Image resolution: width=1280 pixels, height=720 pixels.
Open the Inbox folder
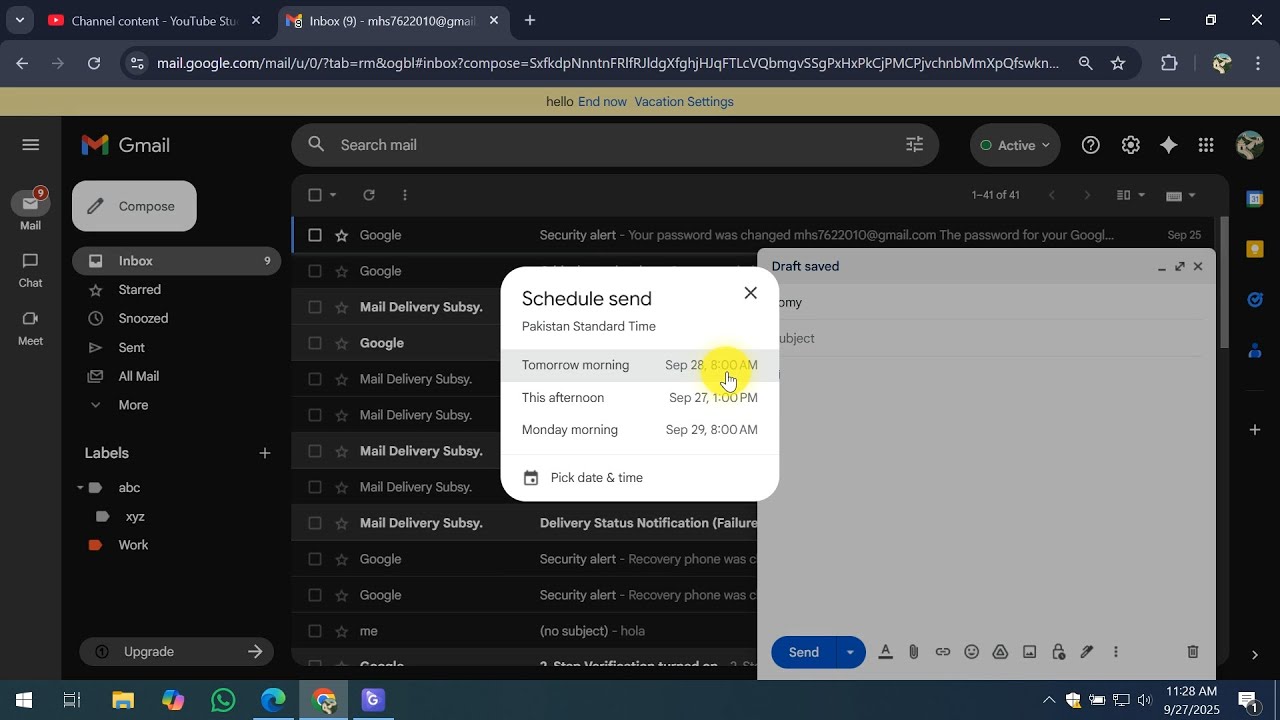pyautogui.click(x=176, y=261)
